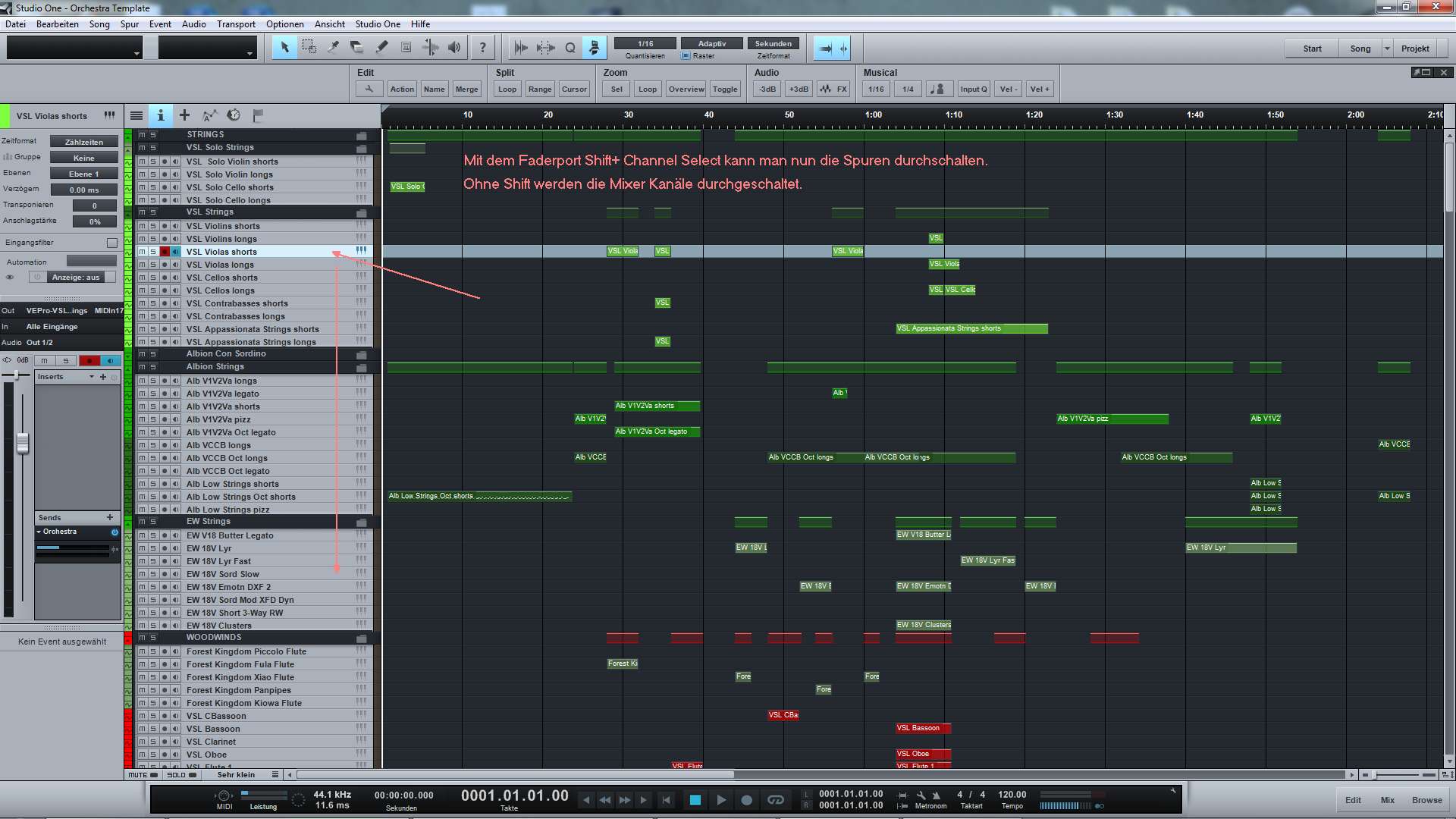This screenshot has height=819, width=1456.
Task: Toggle the Inspector info icon
Action: click(160, 115)
